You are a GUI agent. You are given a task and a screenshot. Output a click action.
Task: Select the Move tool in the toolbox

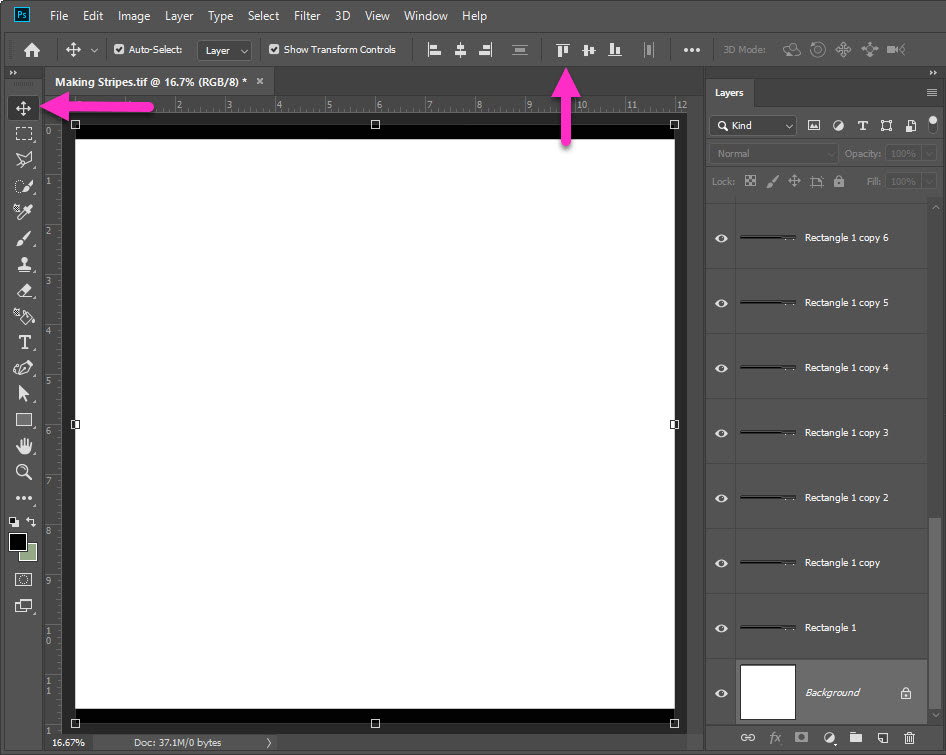point(24,108)
